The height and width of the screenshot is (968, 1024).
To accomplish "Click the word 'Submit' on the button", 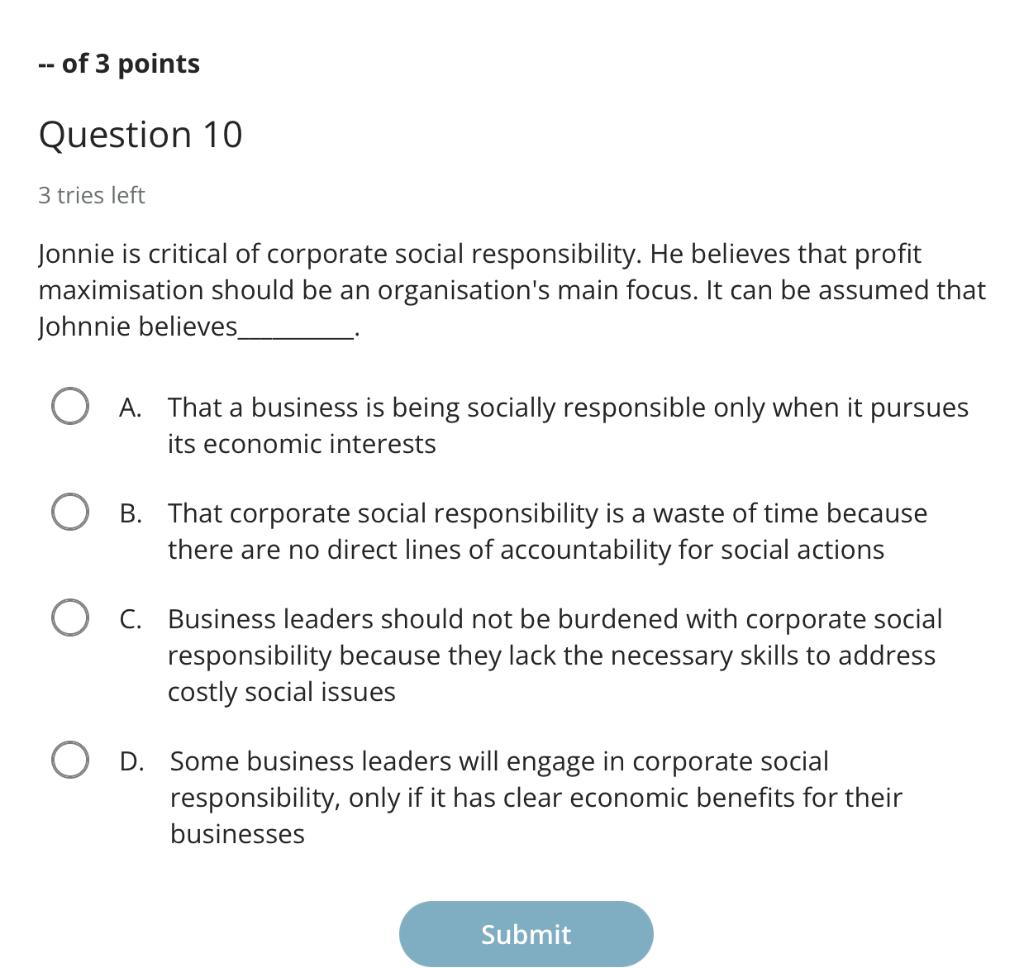I will [x=526, y=933].
